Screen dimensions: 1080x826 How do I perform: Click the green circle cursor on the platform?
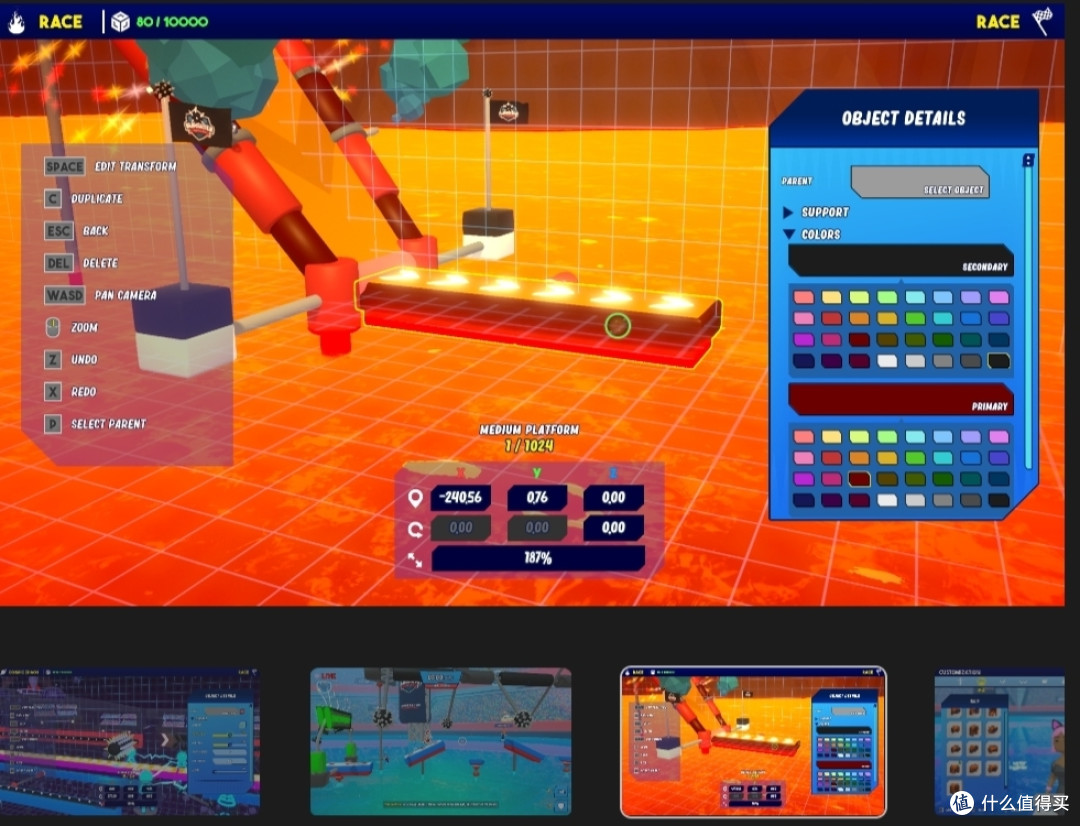618,325
